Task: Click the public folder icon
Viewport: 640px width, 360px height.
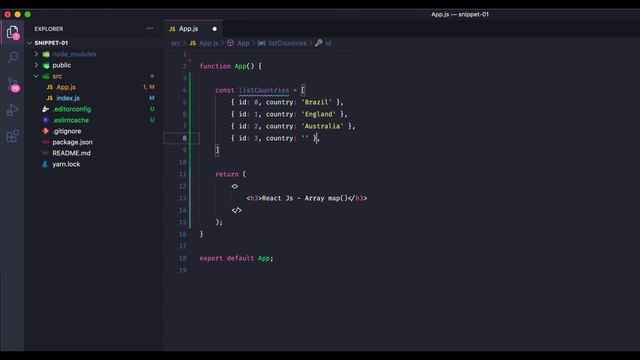Action: 46,65
